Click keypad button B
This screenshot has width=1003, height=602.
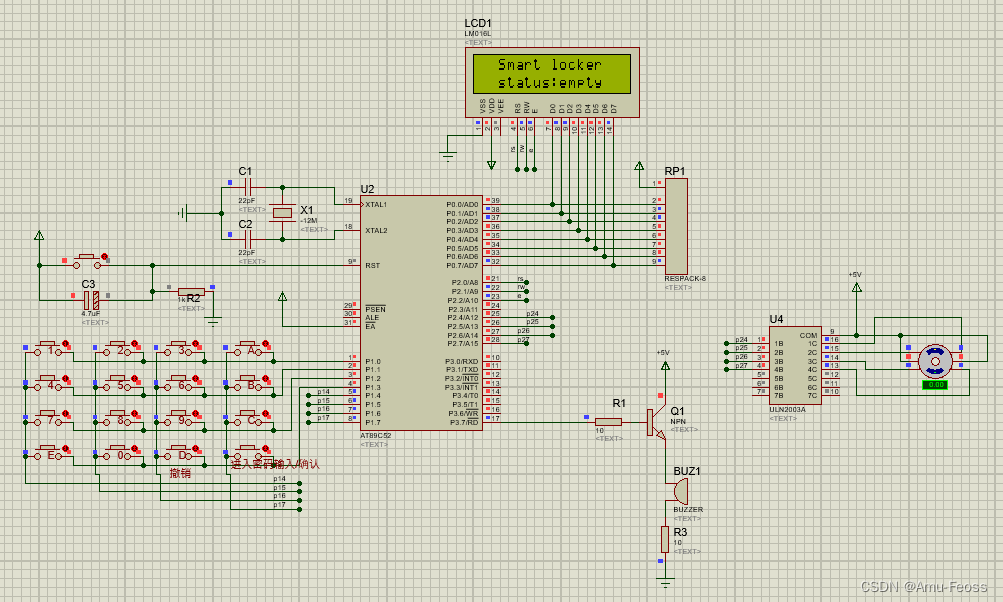250,384
